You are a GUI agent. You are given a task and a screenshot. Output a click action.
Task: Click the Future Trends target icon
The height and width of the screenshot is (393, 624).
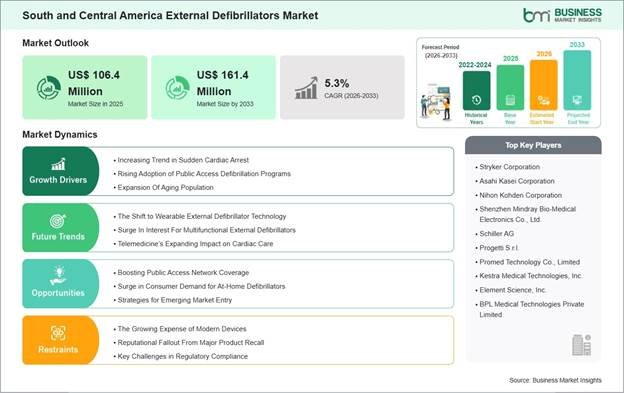click(58, 221)
